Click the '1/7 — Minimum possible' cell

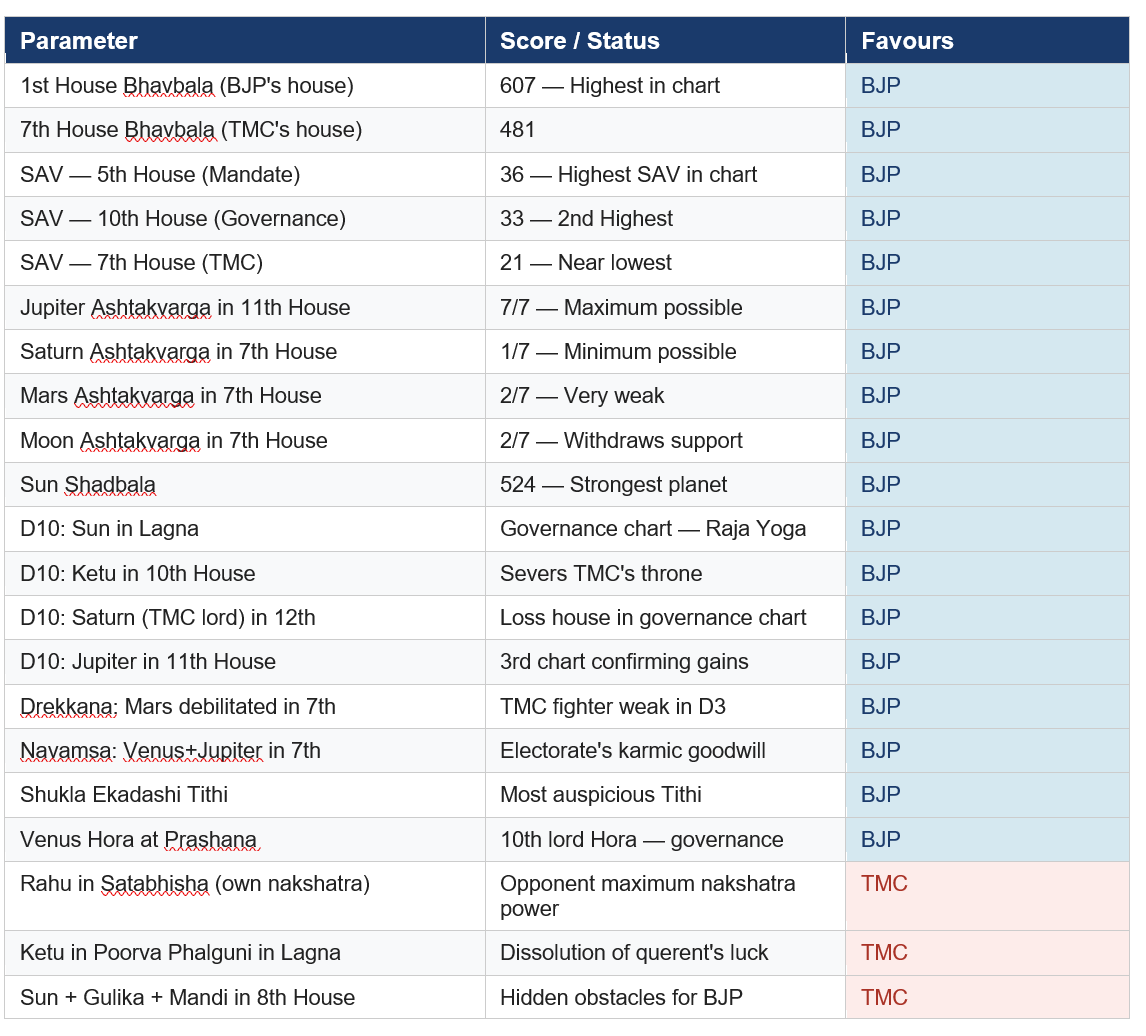tap(618, 352)
